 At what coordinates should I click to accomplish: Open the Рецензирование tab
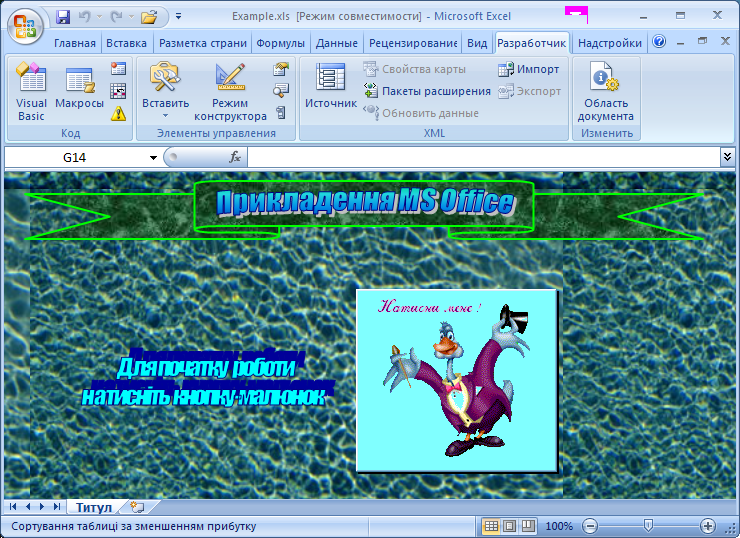pyautogui.click(x=412, y=43)
